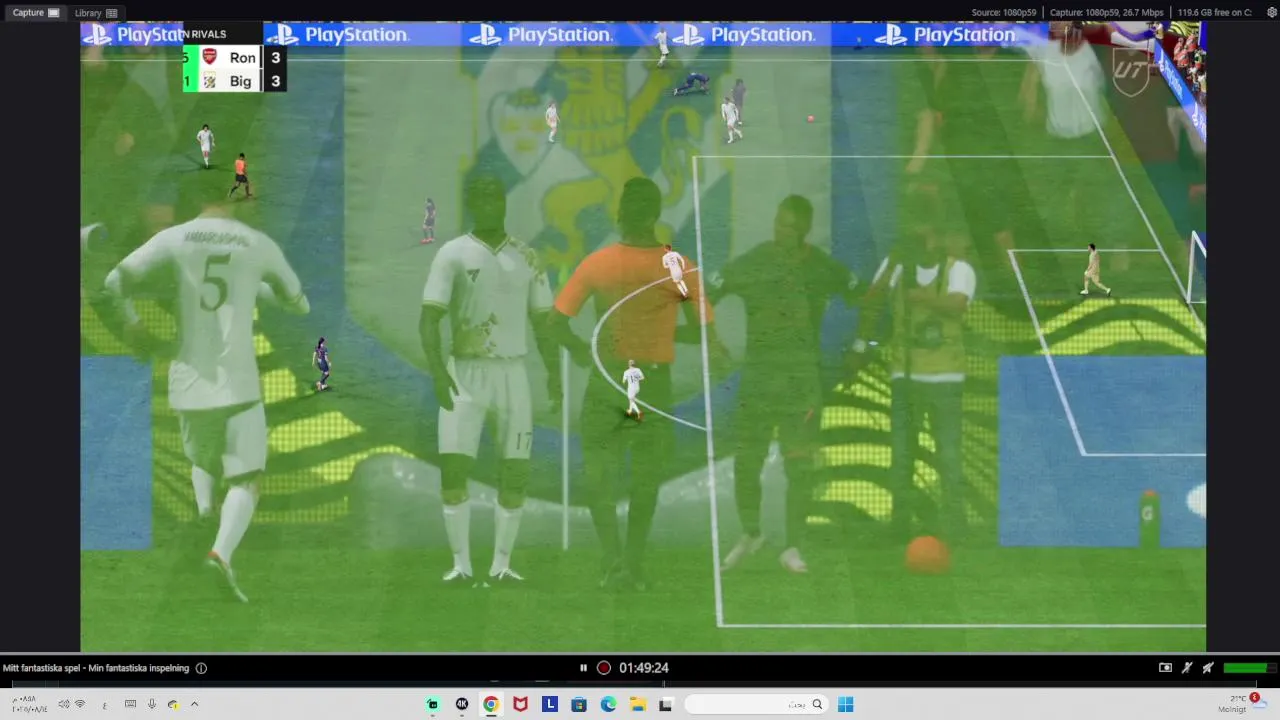Click the microphone tray icon
Viewport: 1280px width, 720px height.
152,704
